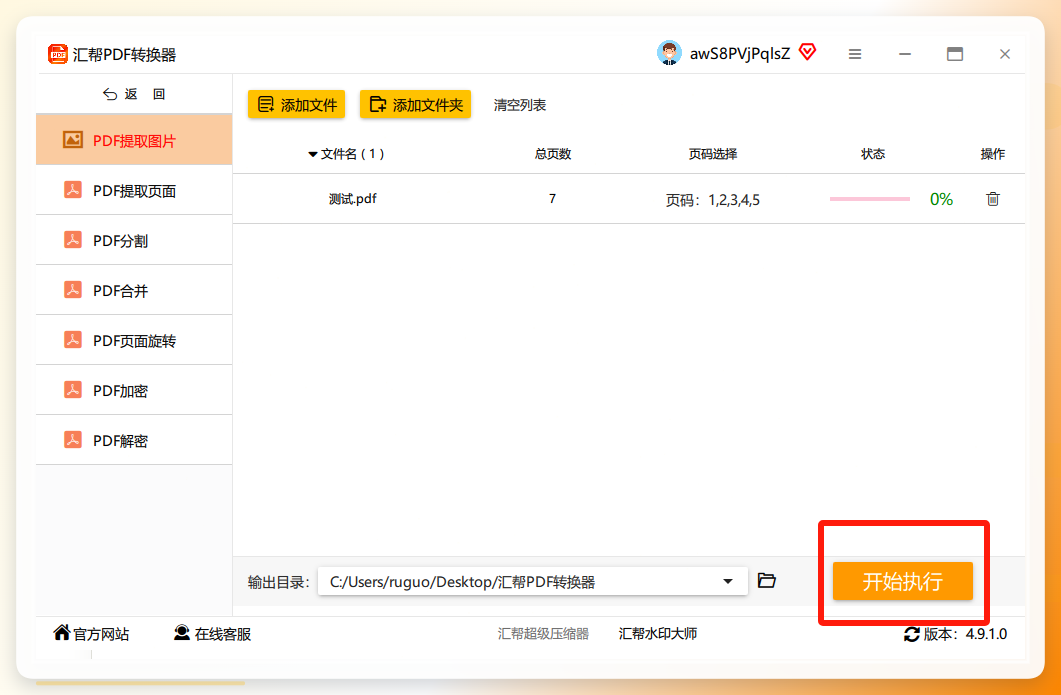This screenshot has height=695, width=1061.
Task: Click the 状态 column header
Action: tap(873, 154)
